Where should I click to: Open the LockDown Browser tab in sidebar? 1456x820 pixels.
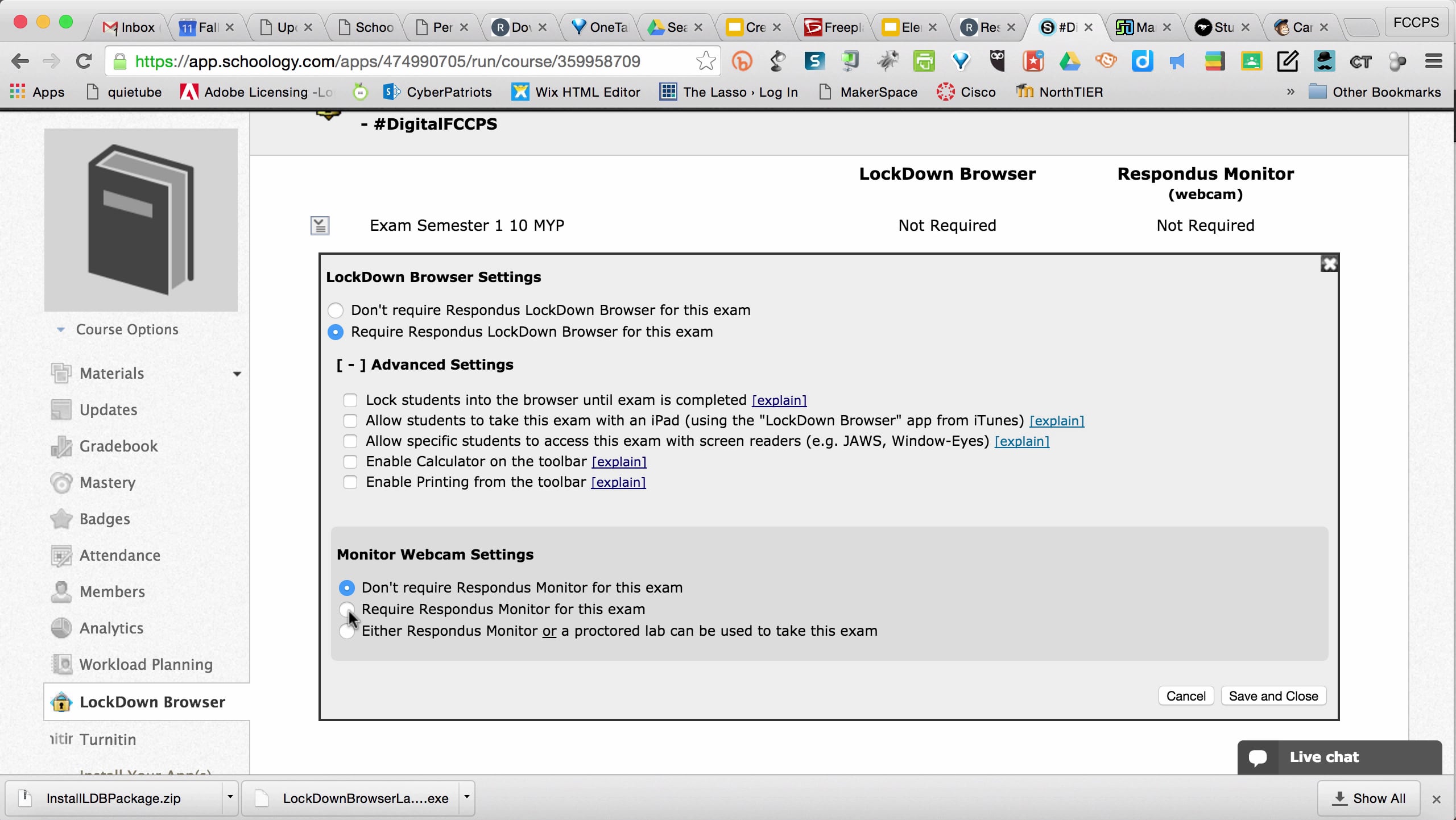(x=151, y=702)
